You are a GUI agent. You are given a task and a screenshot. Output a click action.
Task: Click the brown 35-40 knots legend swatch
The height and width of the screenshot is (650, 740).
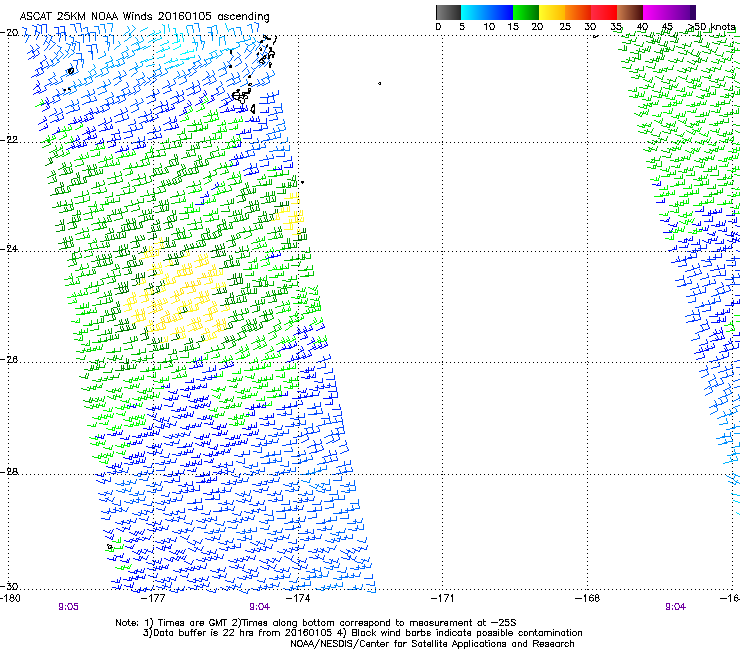click(630, 12)
